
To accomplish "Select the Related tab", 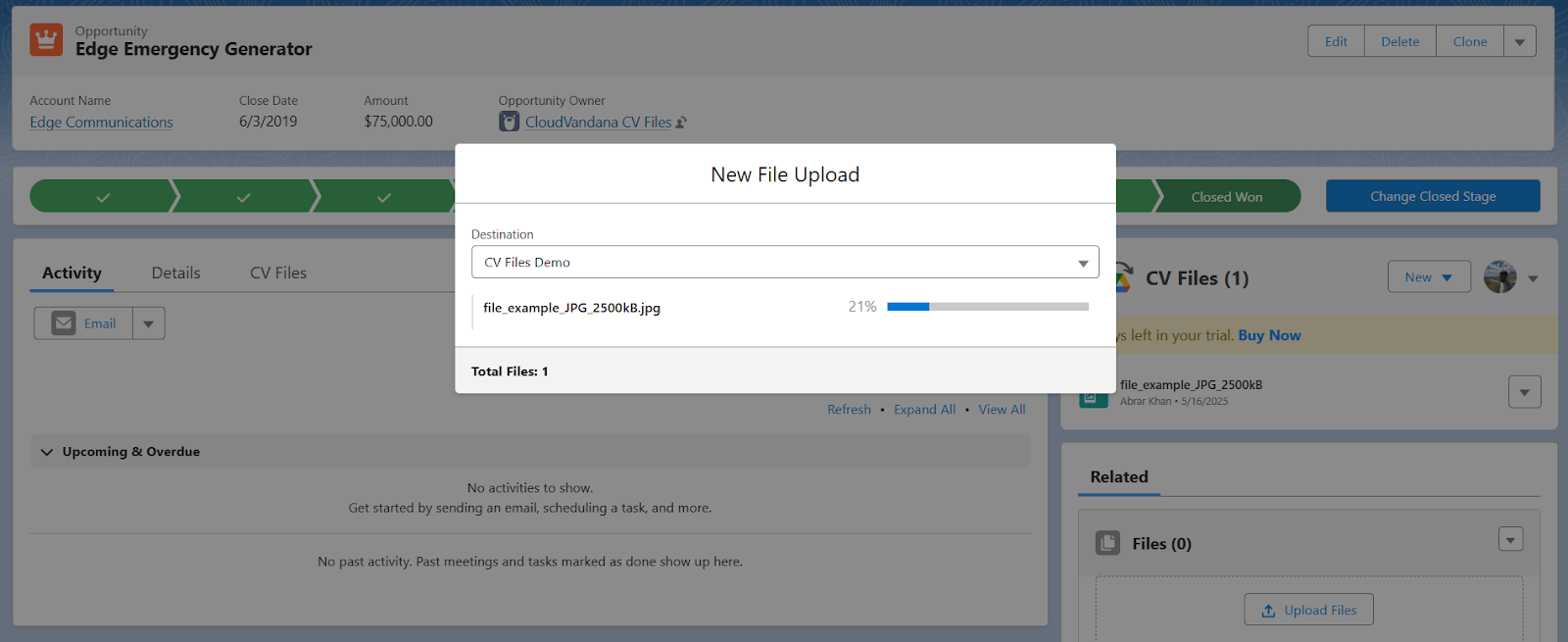I will tap(1119, 477).
